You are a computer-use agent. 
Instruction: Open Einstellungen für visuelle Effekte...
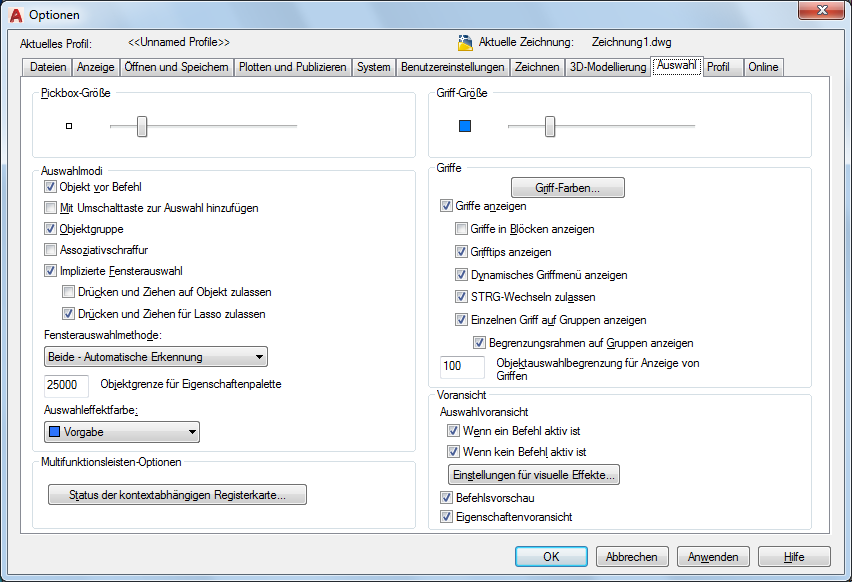pyautogui.click(x=534, y=474)
